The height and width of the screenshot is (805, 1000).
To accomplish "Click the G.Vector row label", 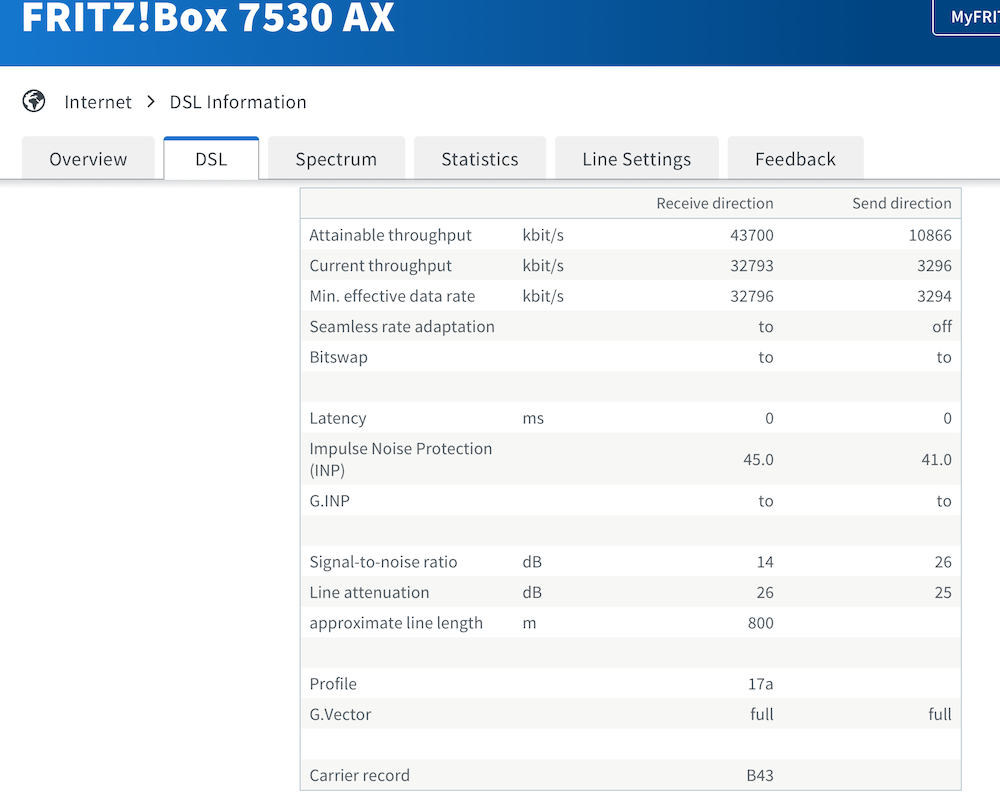I will 340,714.
